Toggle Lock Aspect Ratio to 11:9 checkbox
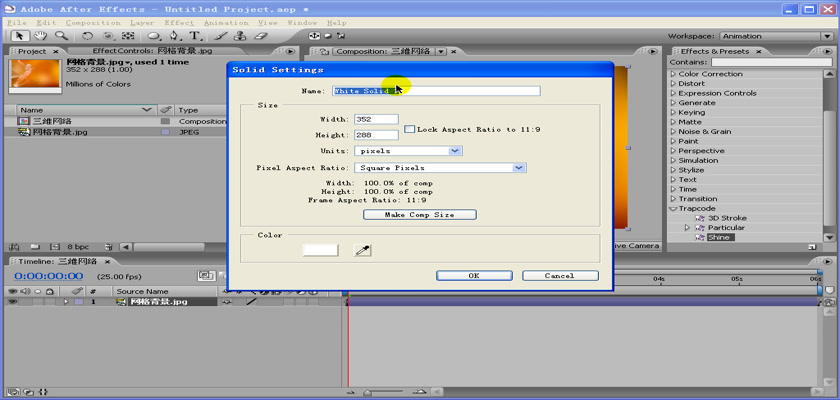 [409, 129]
